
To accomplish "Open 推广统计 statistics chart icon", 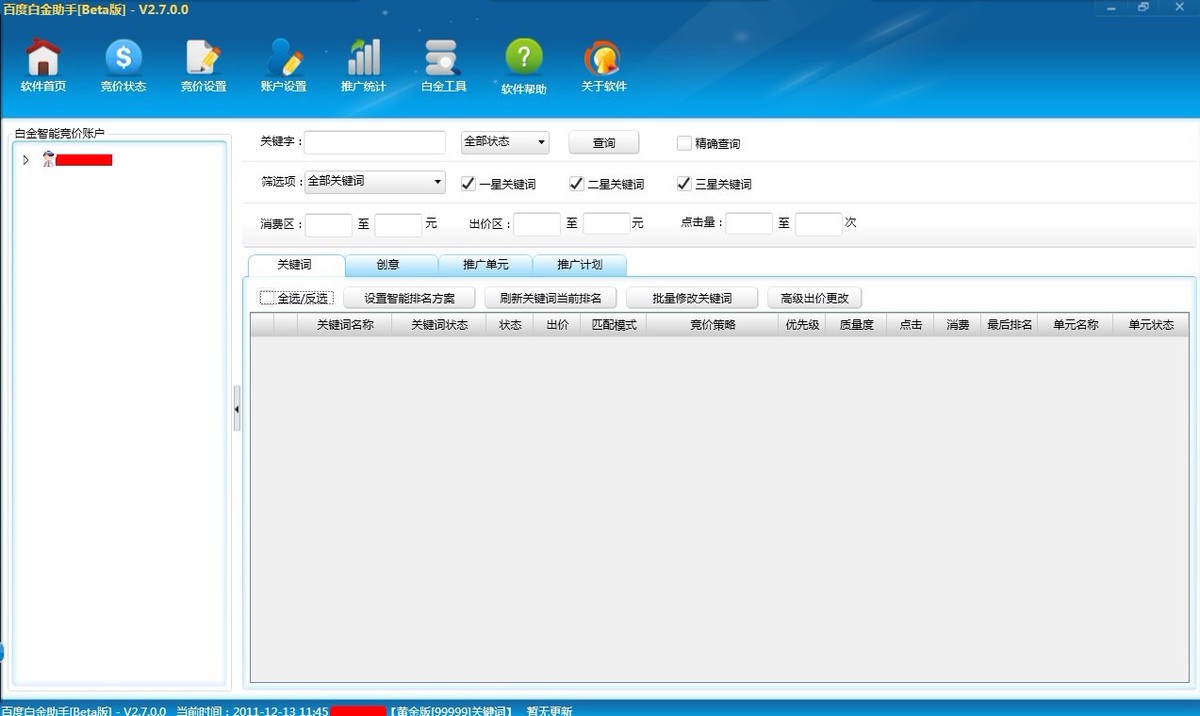I will pyautogui.click(x=363, y=59).
